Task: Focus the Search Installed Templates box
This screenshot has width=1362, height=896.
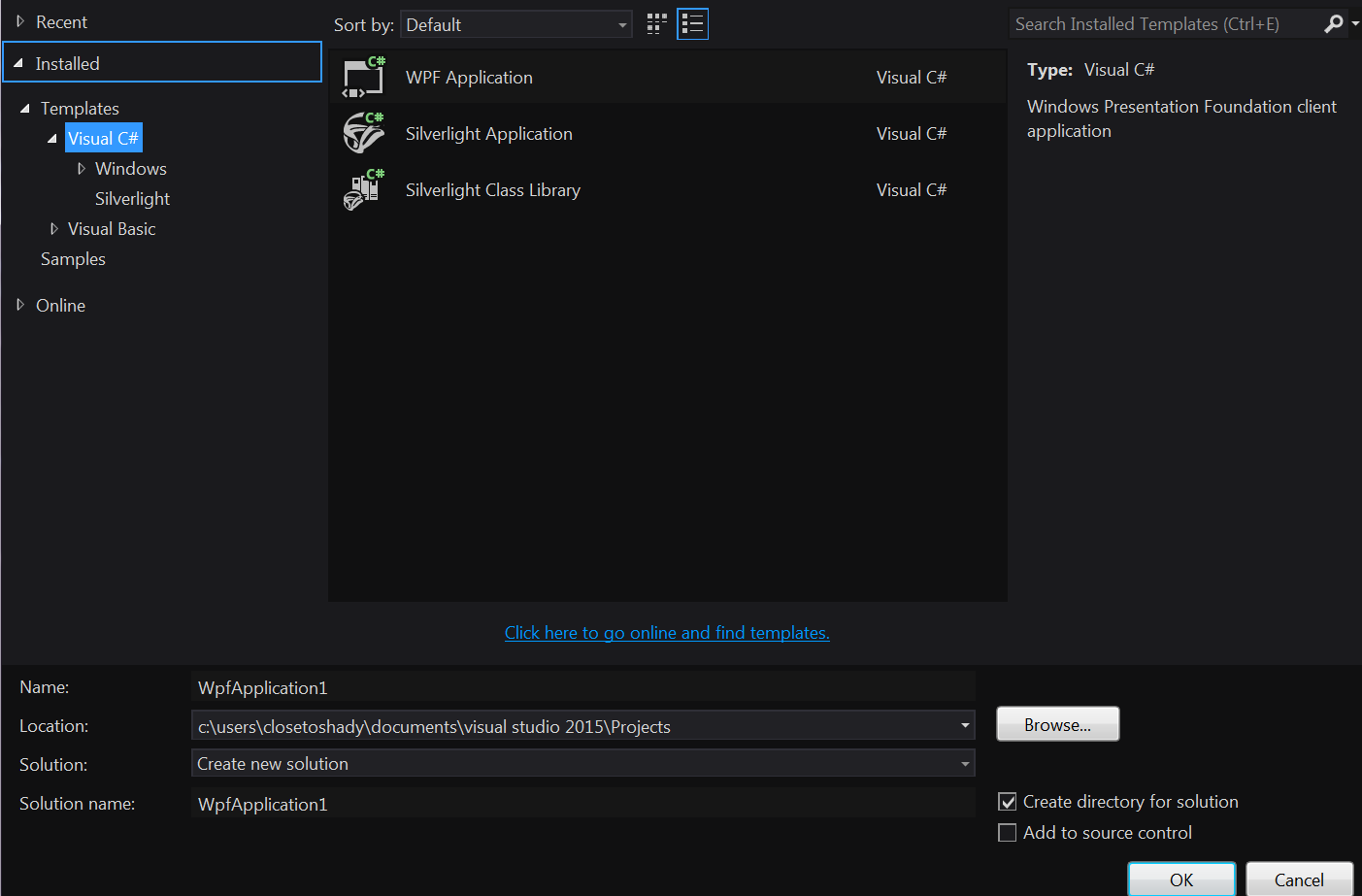Action: (1165, 24)
